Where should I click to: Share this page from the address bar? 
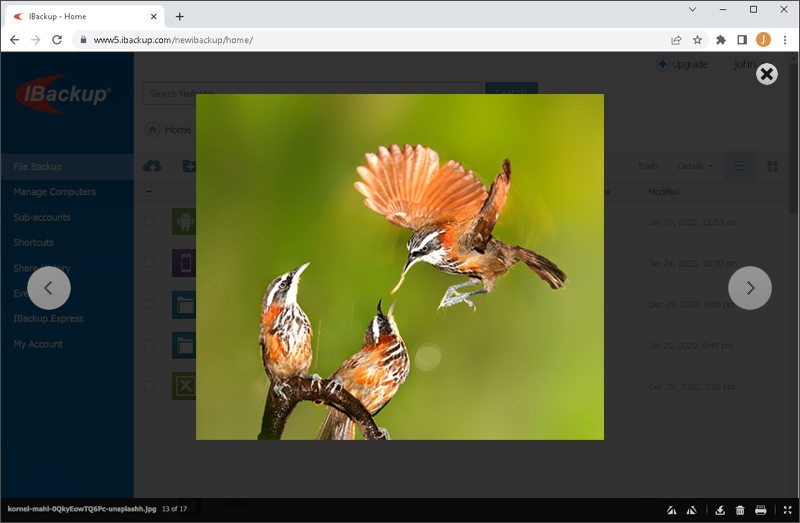click(676, 40)
